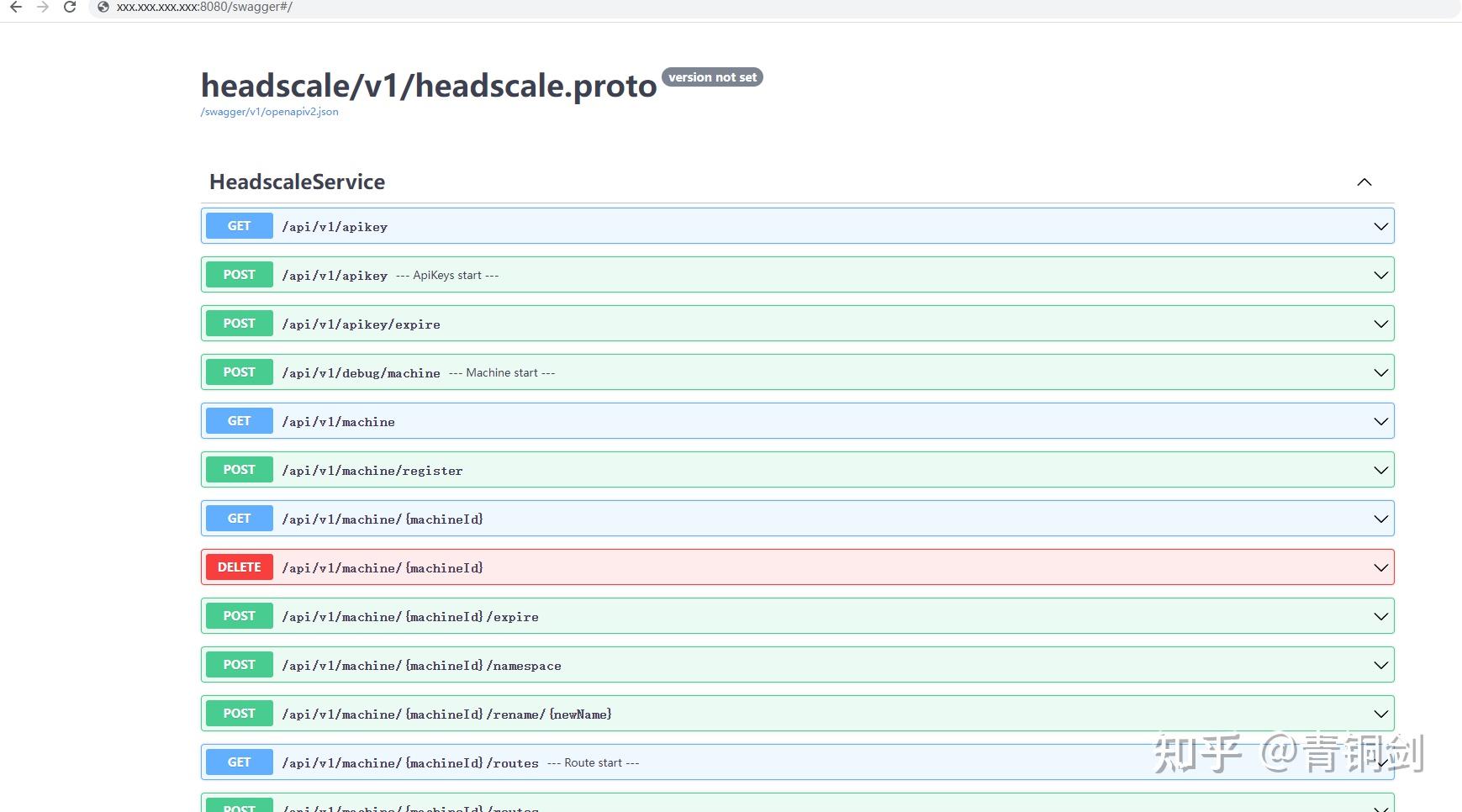1462x812 pixels.
Task: Click POST badge for /api/v1/debug/machine
Action: point(239,372)
